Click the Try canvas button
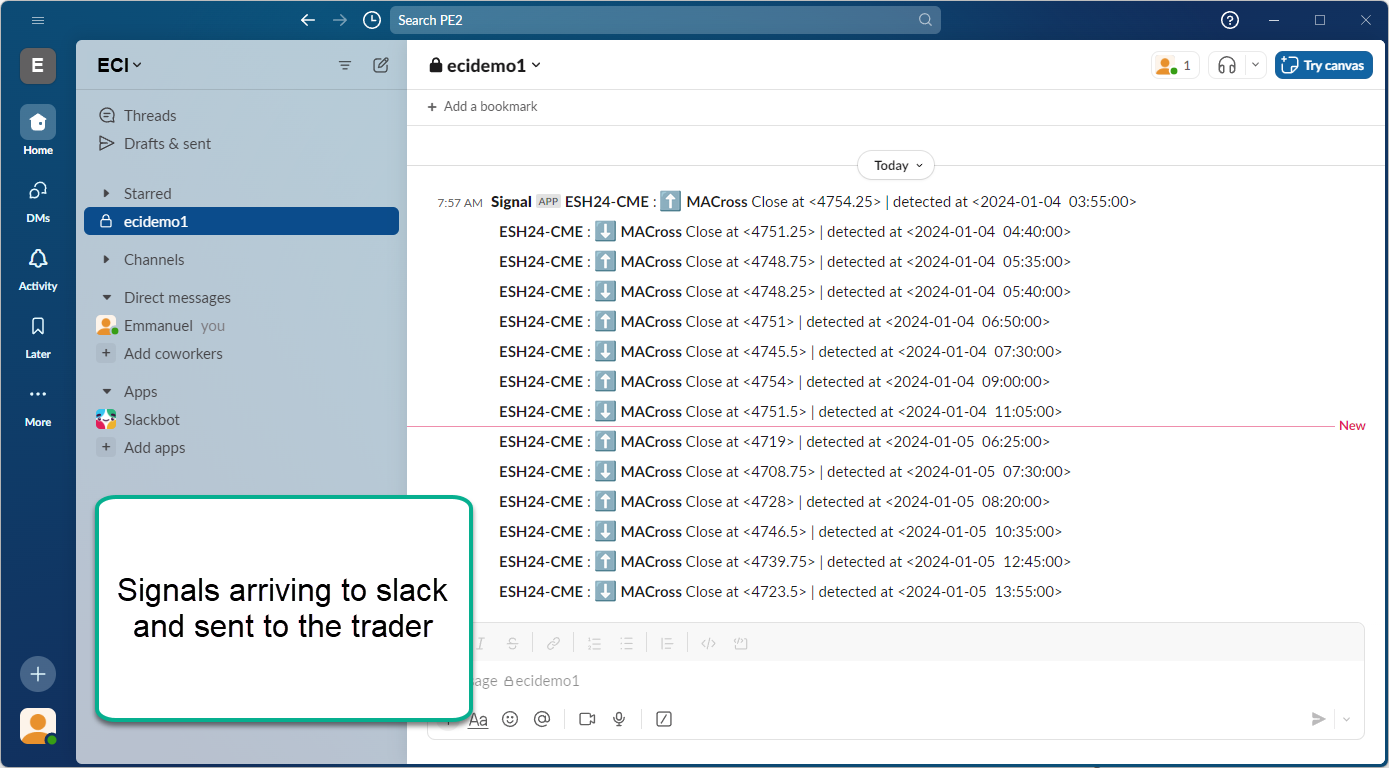This screenshot has width=1389, height=768. pyautogui.click(x=1323, y=65)
